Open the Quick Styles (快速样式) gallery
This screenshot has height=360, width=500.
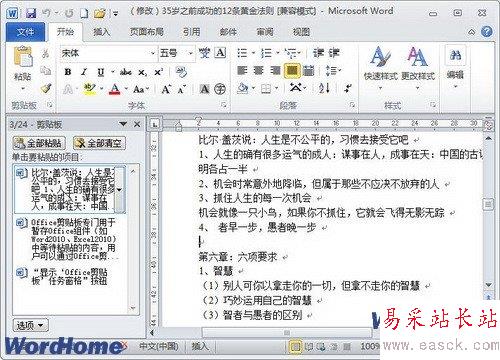pos(381,68)
